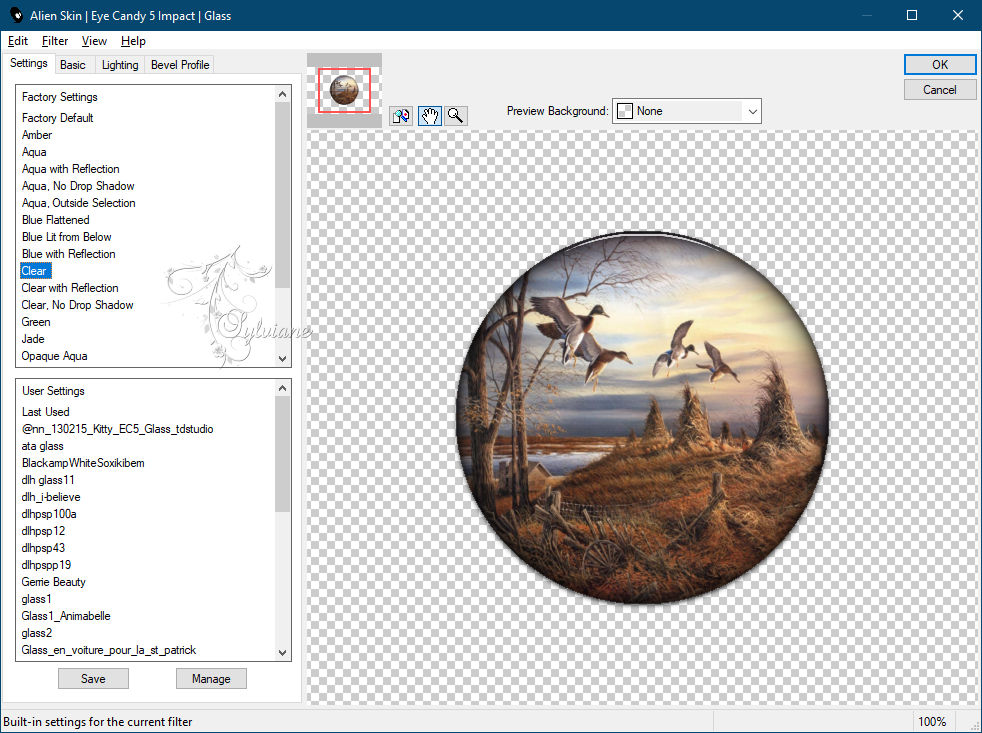Switch to the Basic tab
982x733 pixels.
point(73,65)
